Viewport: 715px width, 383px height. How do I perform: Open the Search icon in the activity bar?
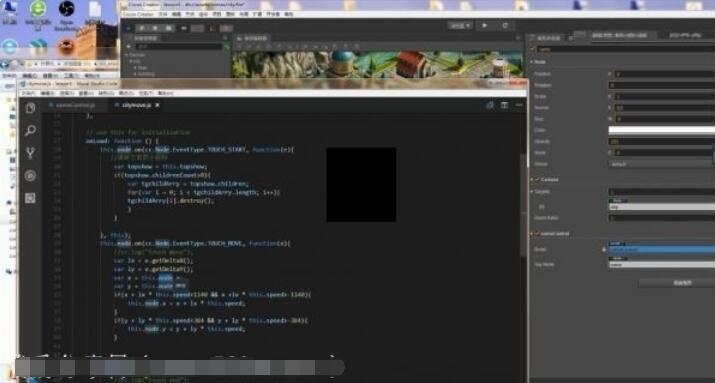[31, 131]
